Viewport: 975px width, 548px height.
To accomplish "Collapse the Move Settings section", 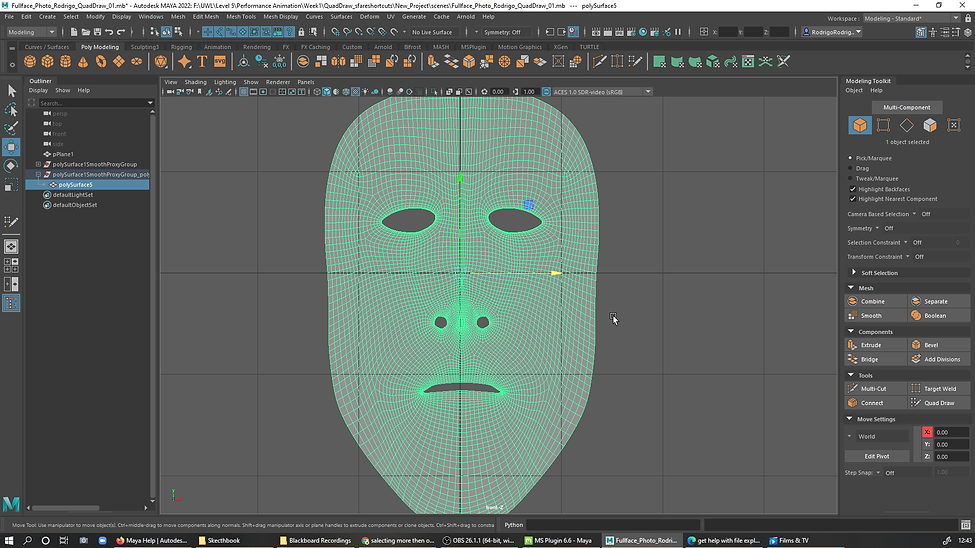I will coord(849,419).
